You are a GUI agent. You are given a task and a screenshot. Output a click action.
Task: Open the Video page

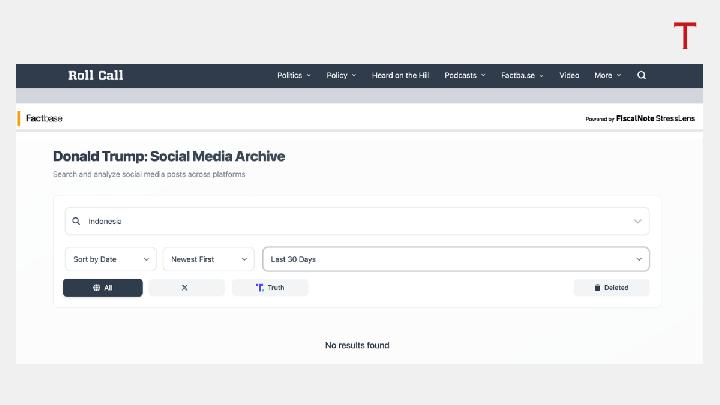tap(569, 75)
